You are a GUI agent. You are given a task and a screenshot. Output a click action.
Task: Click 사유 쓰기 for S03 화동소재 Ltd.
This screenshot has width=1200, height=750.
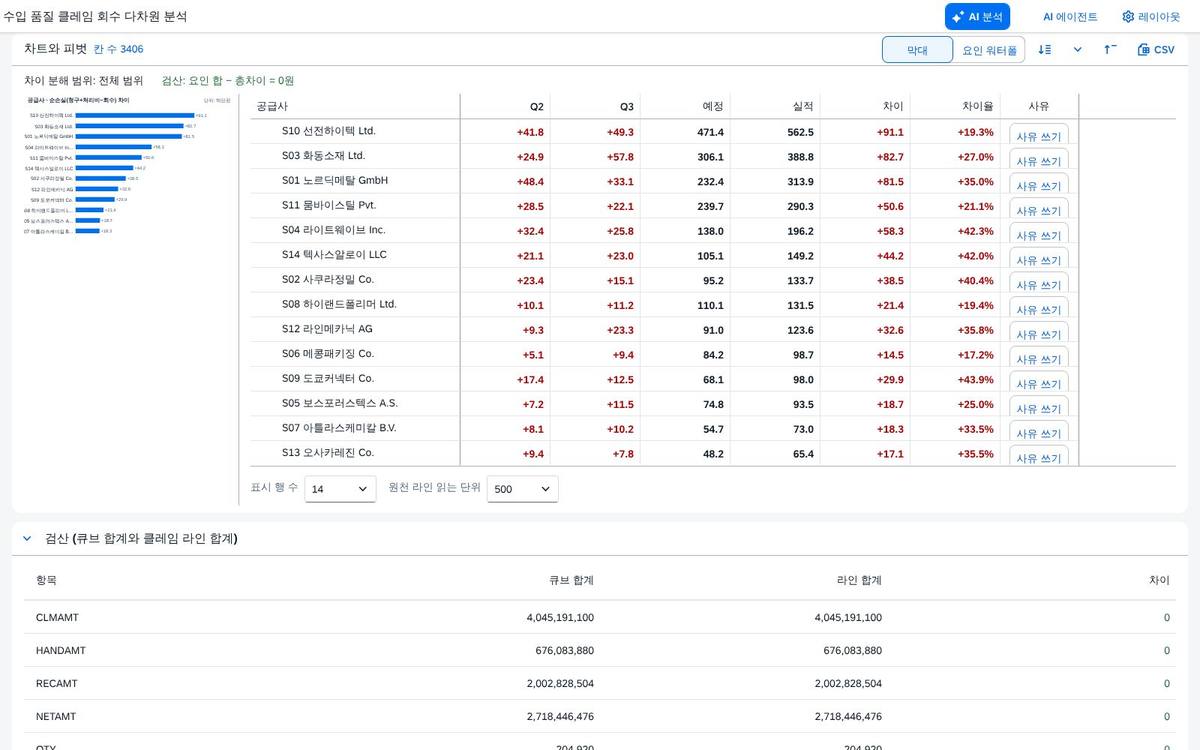coord(1039,160)
